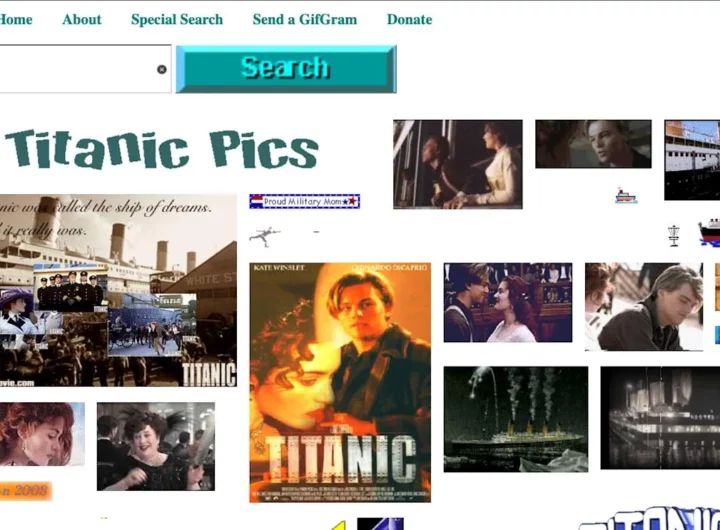Click the blue 3D TITANIC text graphic

[650, 519]
